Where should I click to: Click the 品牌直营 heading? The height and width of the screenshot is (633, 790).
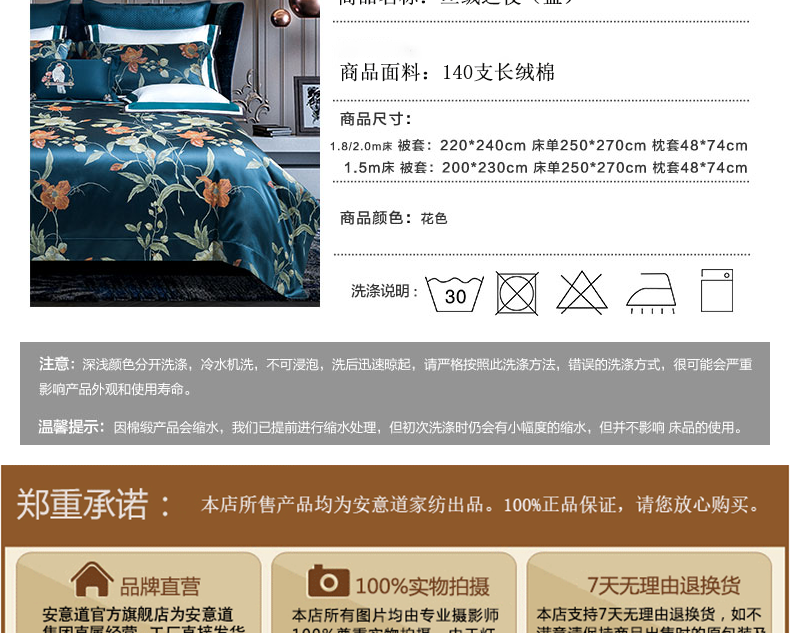point(160,587)
